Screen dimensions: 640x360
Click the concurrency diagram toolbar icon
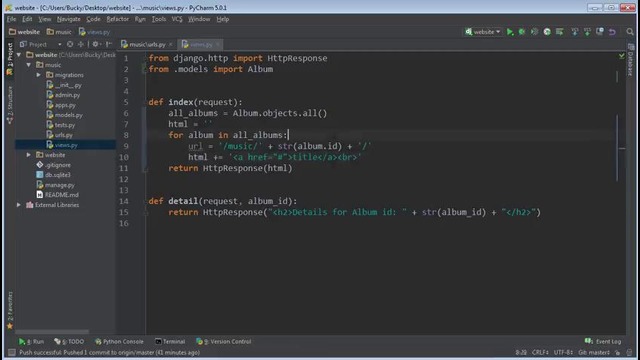pos(560,32)
